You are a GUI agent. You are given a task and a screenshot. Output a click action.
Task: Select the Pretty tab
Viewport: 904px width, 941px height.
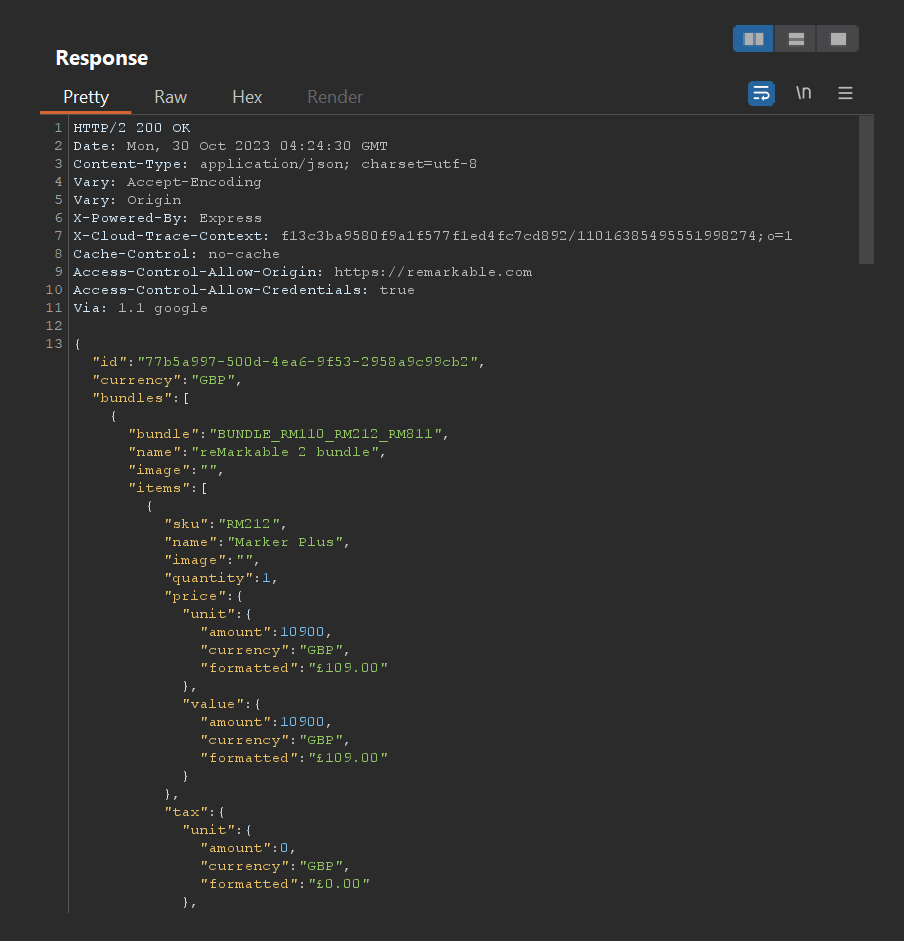(x=86, y=97)
